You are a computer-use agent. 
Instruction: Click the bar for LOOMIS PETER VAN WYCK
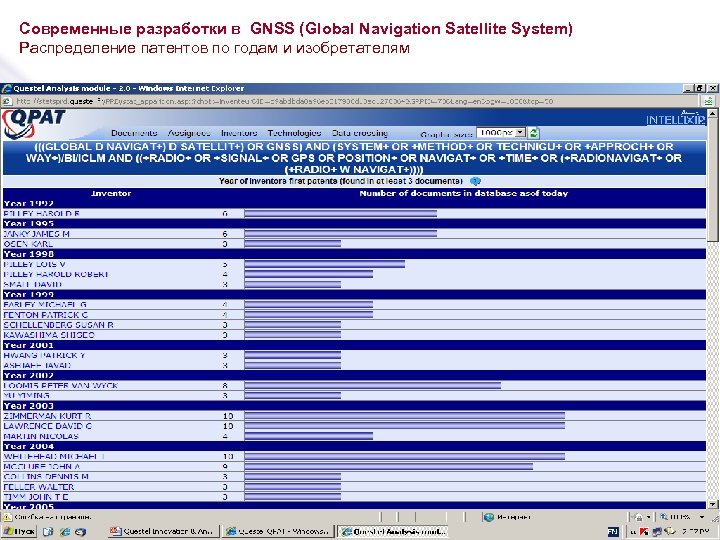372,386
